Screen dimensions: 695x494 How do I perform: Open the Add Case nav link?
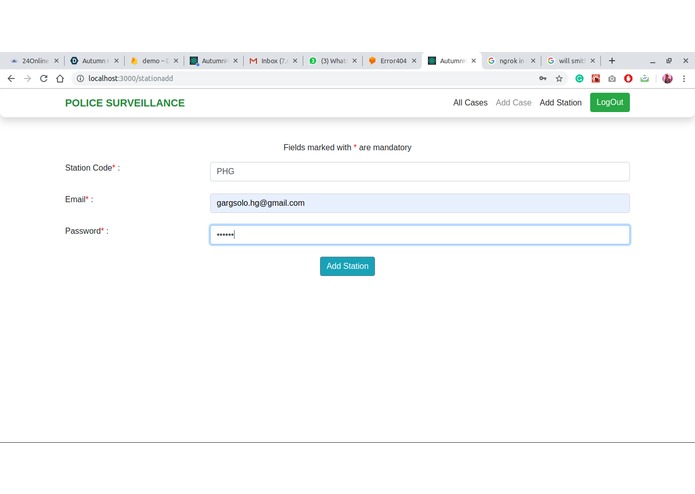click(513, 103)
